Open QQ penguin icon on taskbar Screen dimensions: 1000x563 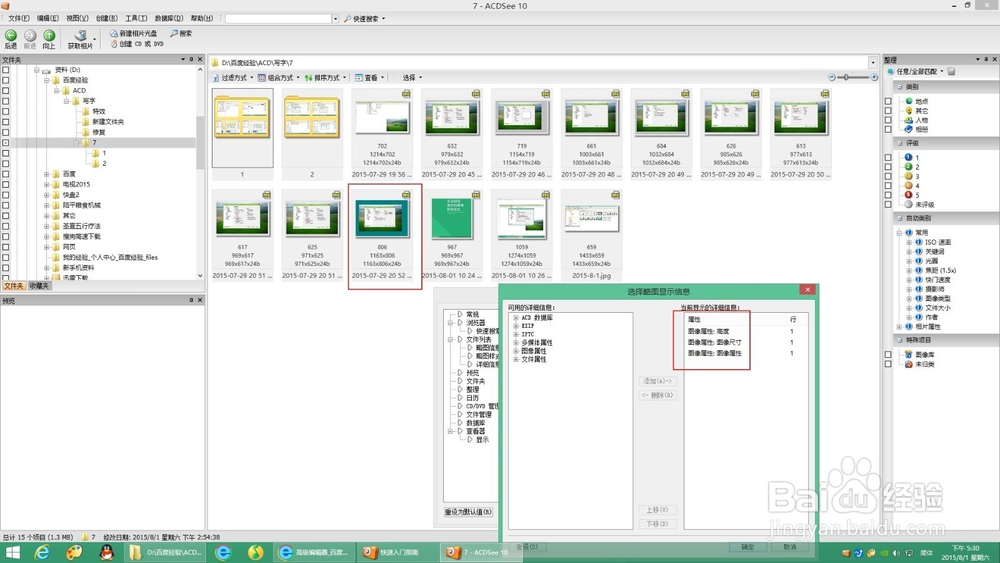107,552
